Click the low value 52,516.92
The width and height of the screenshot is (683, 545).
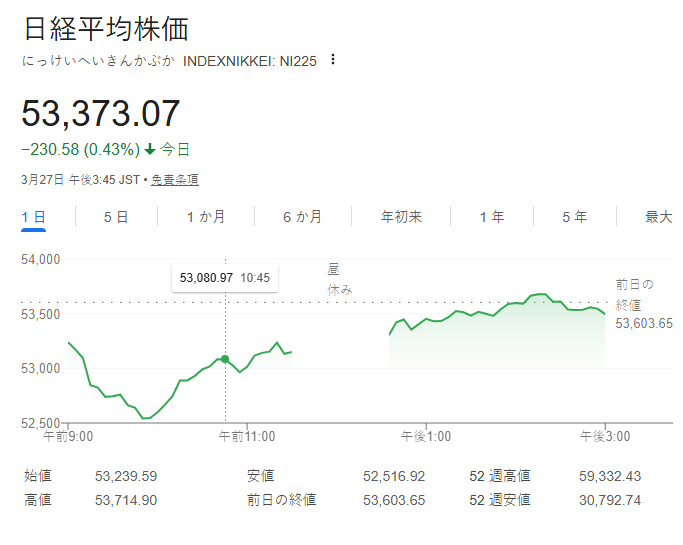[x=394, y=476]
